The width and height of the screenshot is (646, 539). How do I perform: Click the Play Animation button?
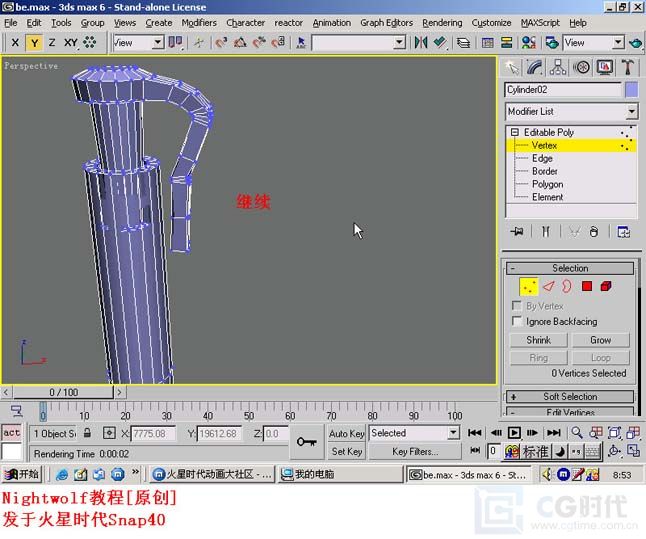point(514,433)
